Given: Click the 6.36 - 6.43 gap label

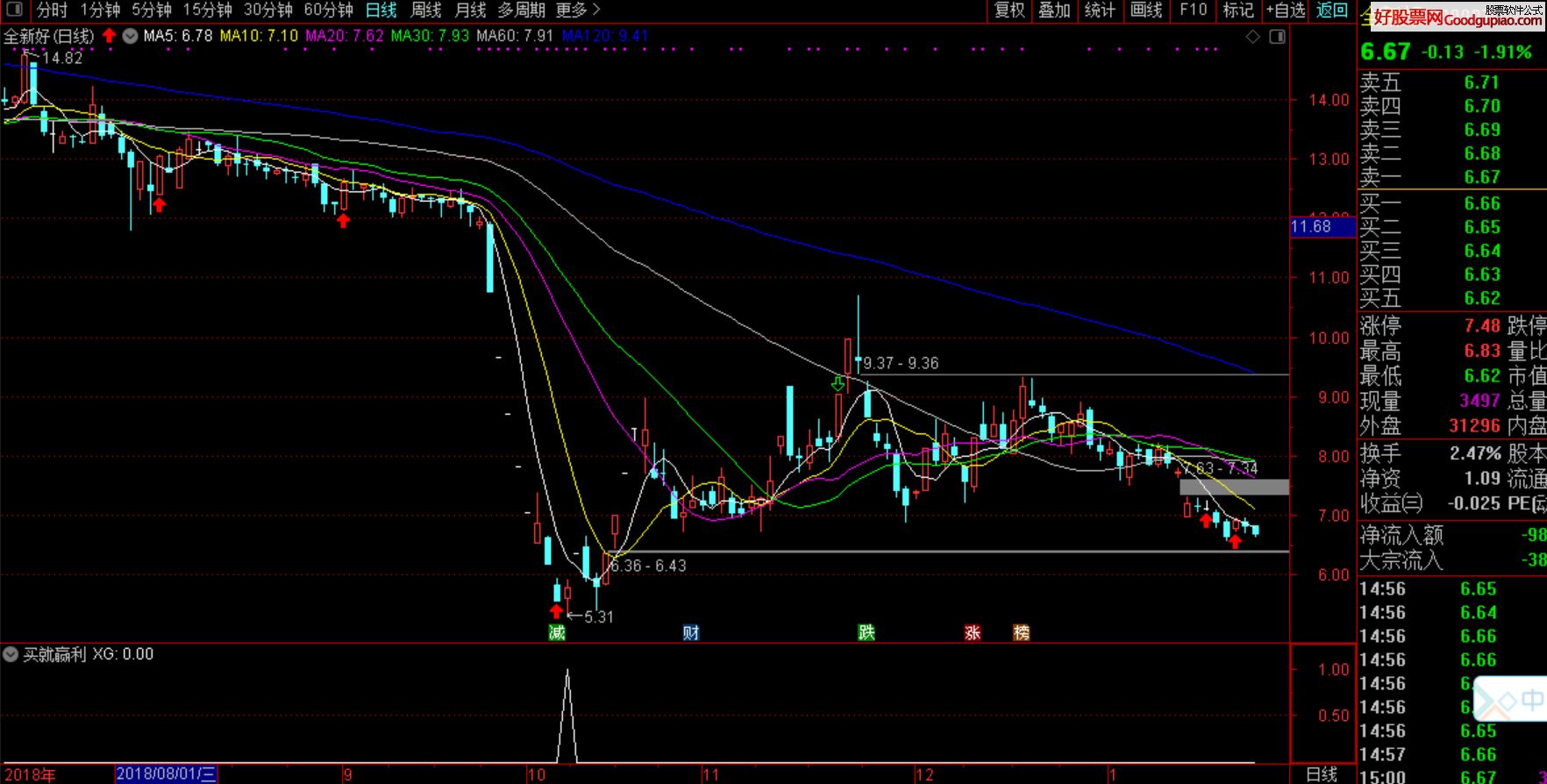Looking at the screenshot, I should [648, 566].
